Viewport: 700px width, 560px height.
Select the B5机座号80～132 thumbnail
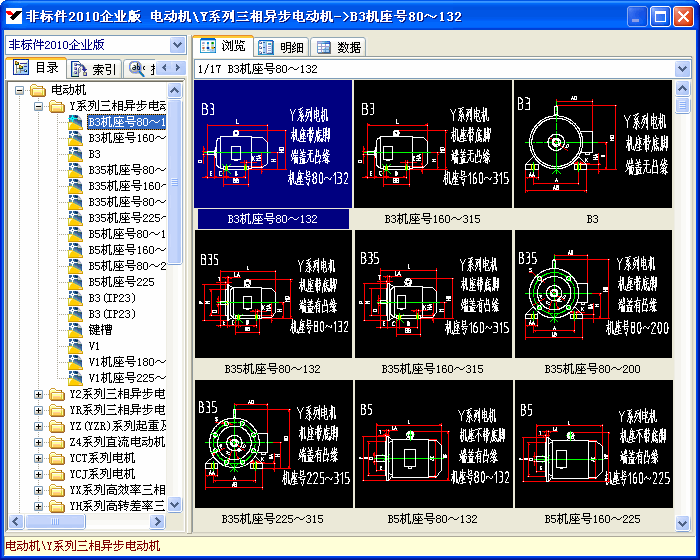433,447
